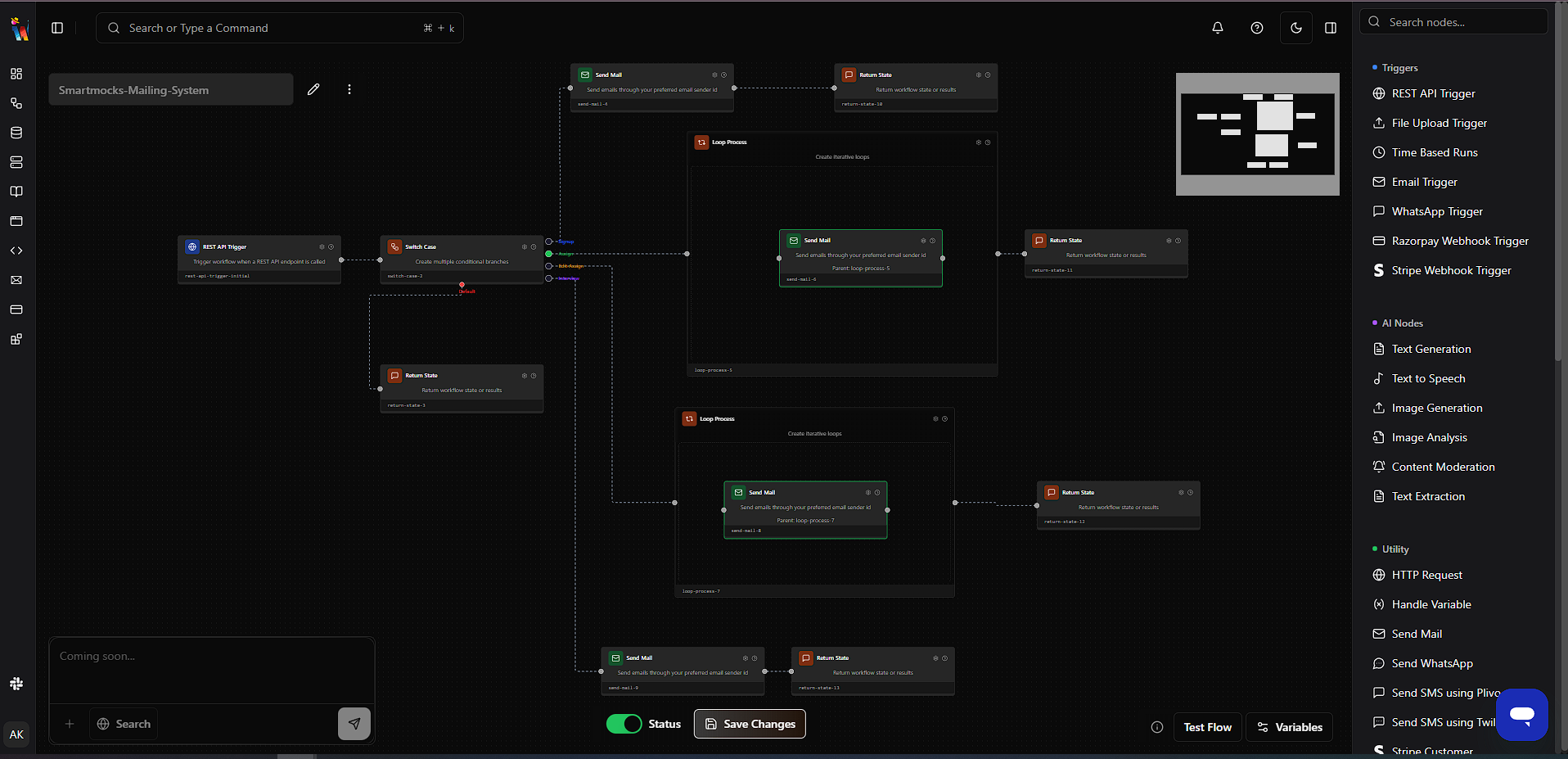1568x759 pixels.
Task: Open the three-dot workflow options menu
Action: [349, 89]
